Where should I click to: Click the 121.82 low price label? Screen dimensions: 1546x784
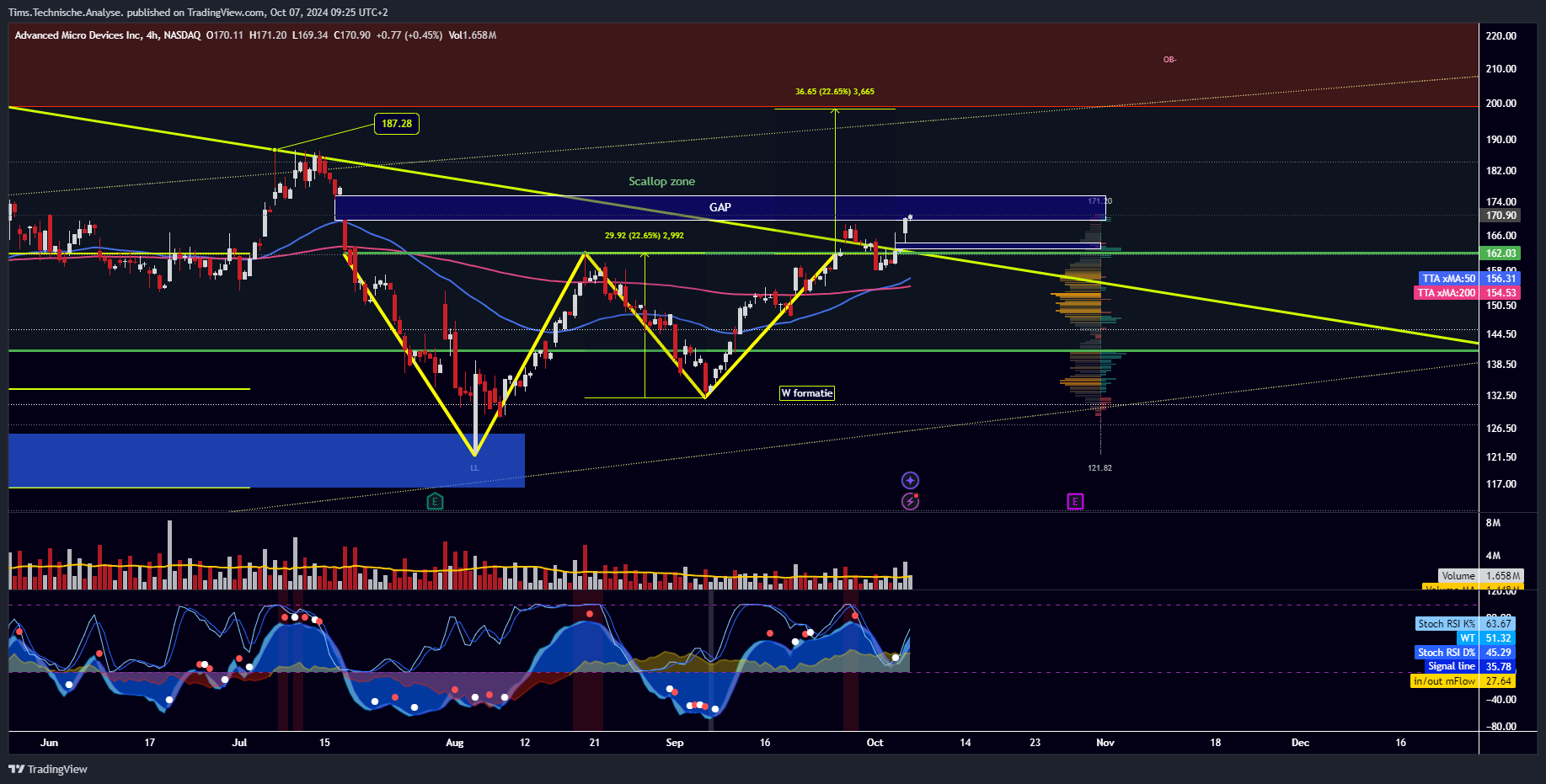[x=1099, y=467]
